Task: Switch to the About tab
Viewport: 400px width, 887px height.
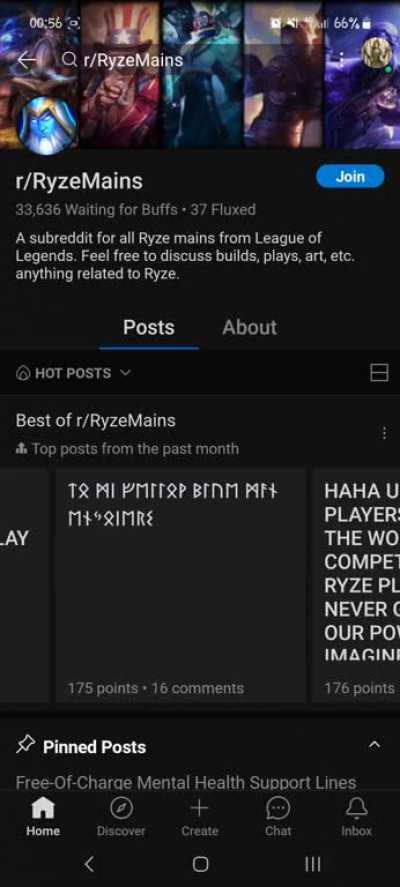Action: [250, 327]
